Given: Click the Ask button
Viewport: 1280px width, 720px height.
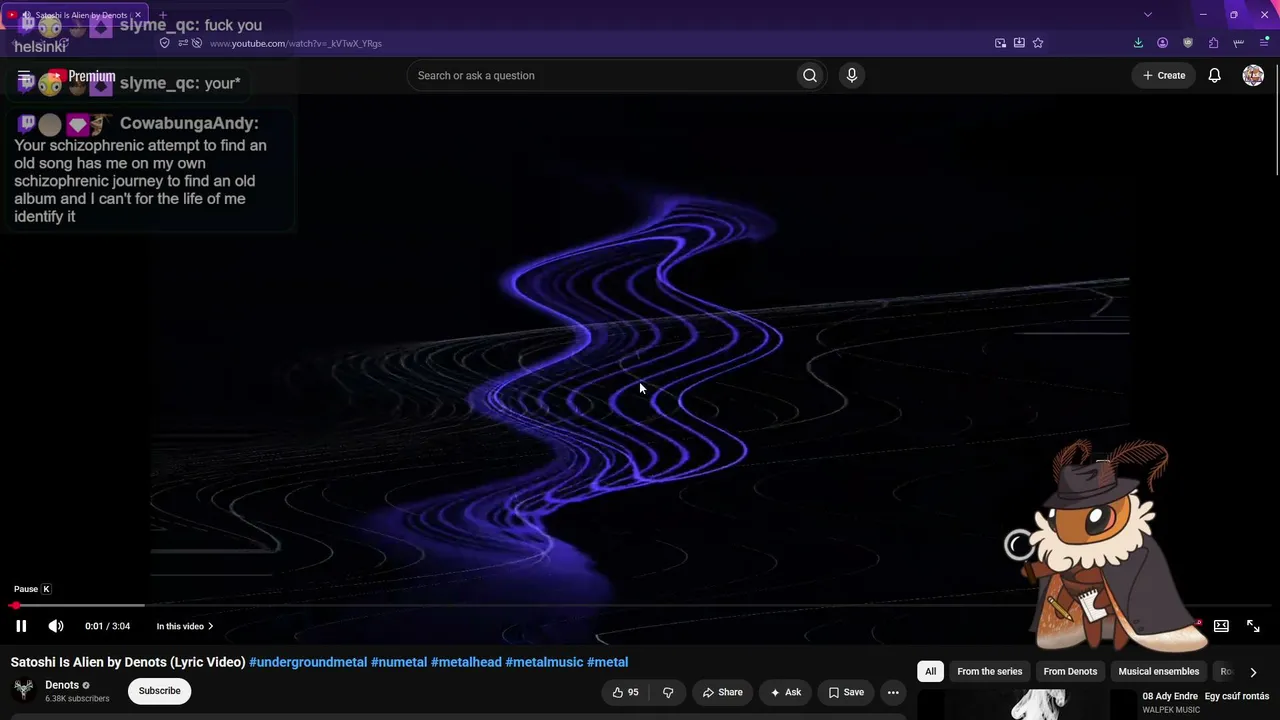Looking at the screenshot, I should (x=785, y=692).
